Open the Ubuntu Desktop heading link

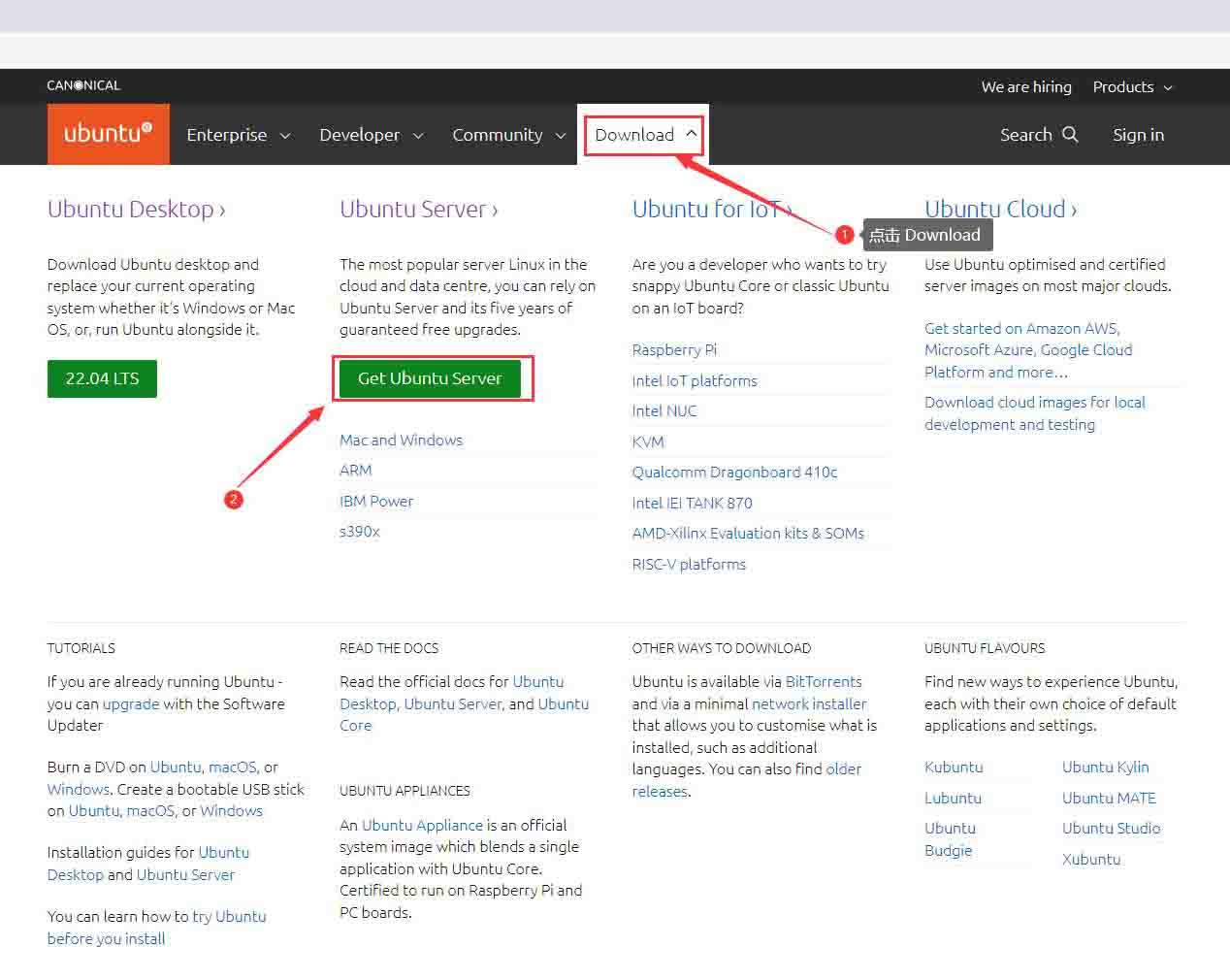[x=136, y=209]
